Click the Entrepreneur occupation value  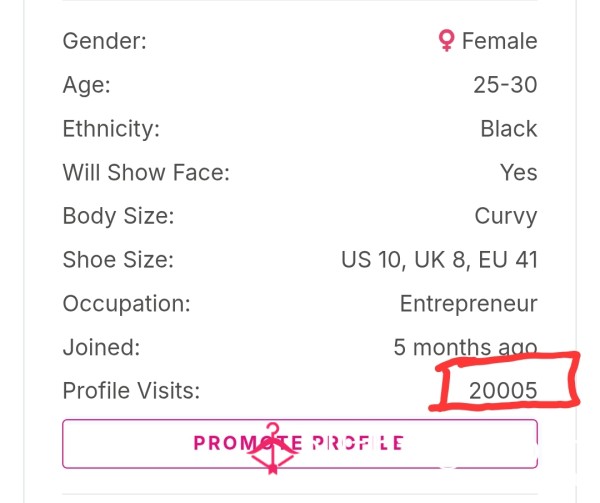click(469, 304)
